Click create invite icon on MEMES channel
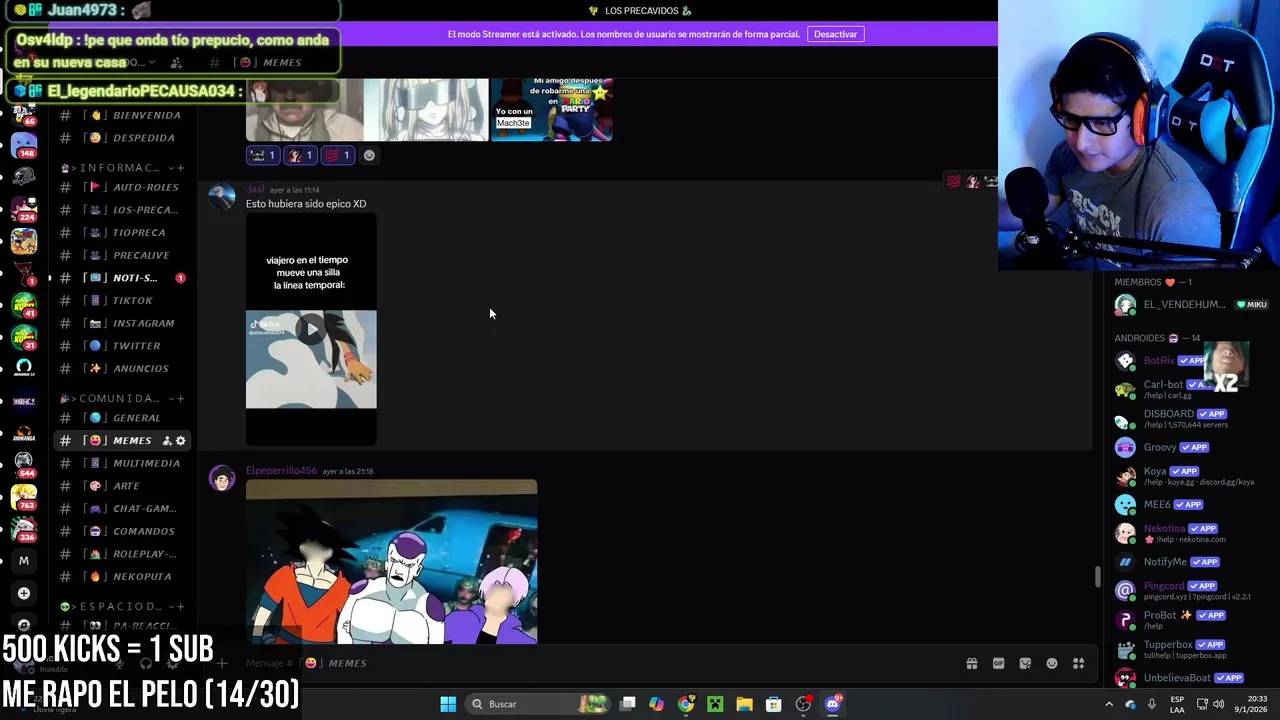 tap(167, 441)
